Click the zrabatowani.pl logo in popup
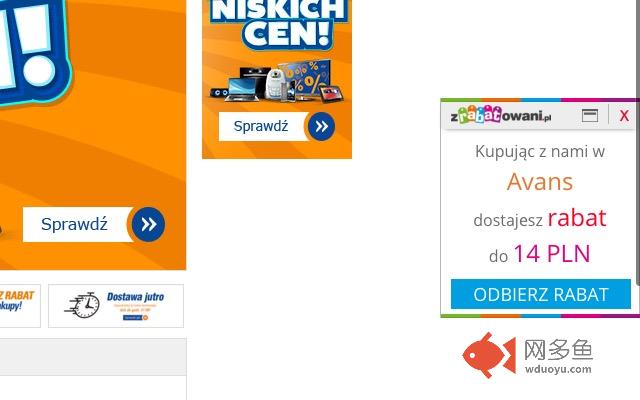Screen dimensions: 640x400 (x=501, y=116)
